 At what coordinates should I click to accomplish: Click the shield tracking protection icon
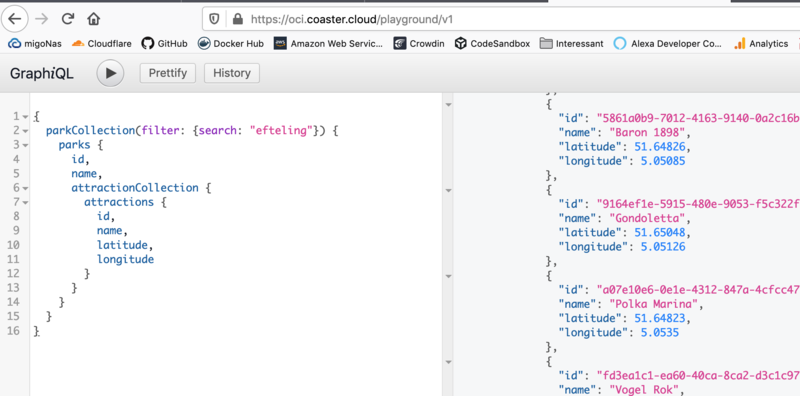[214, 19]
